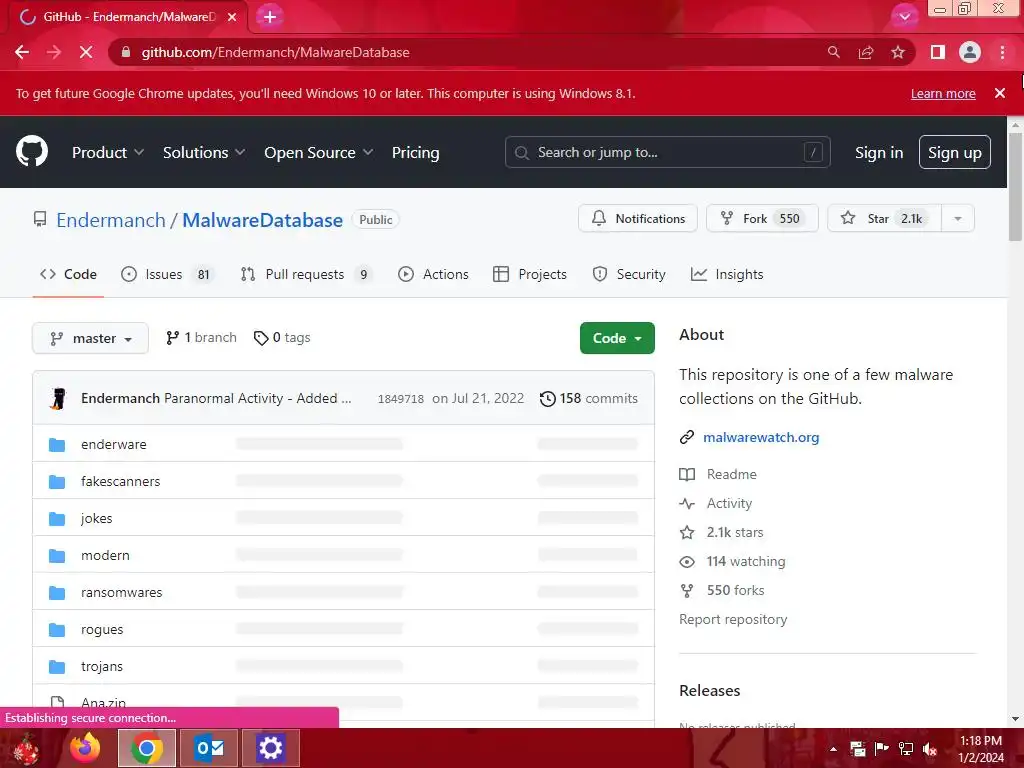The image size is (1024, 768).
Task: Click the Pricing link
Action: (415, 152)
